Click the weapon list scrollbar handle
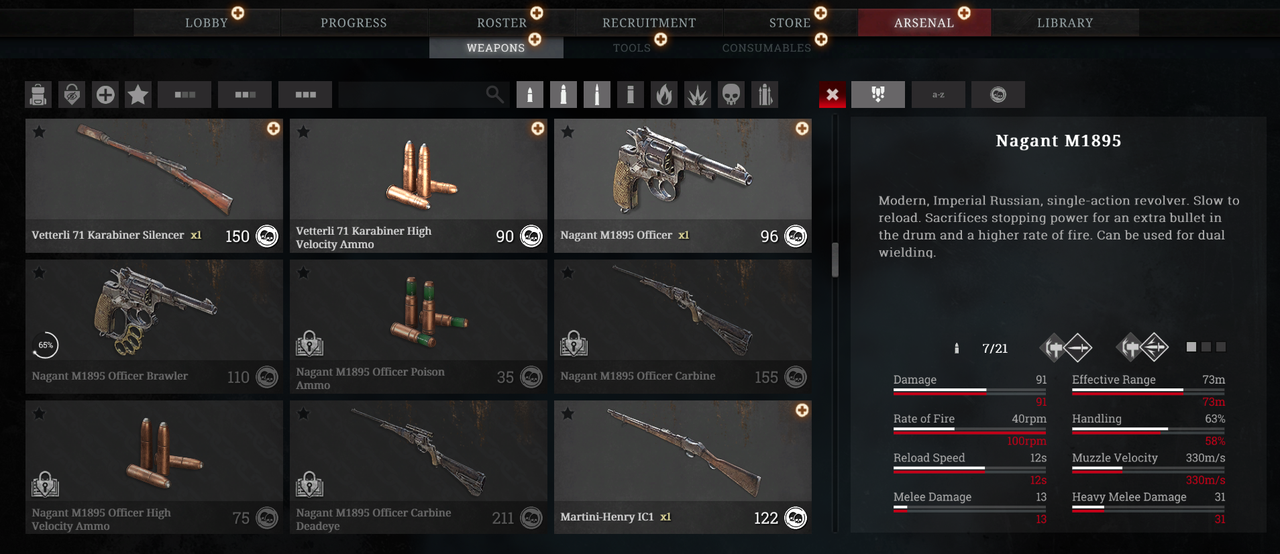 [x=835, y=259]
